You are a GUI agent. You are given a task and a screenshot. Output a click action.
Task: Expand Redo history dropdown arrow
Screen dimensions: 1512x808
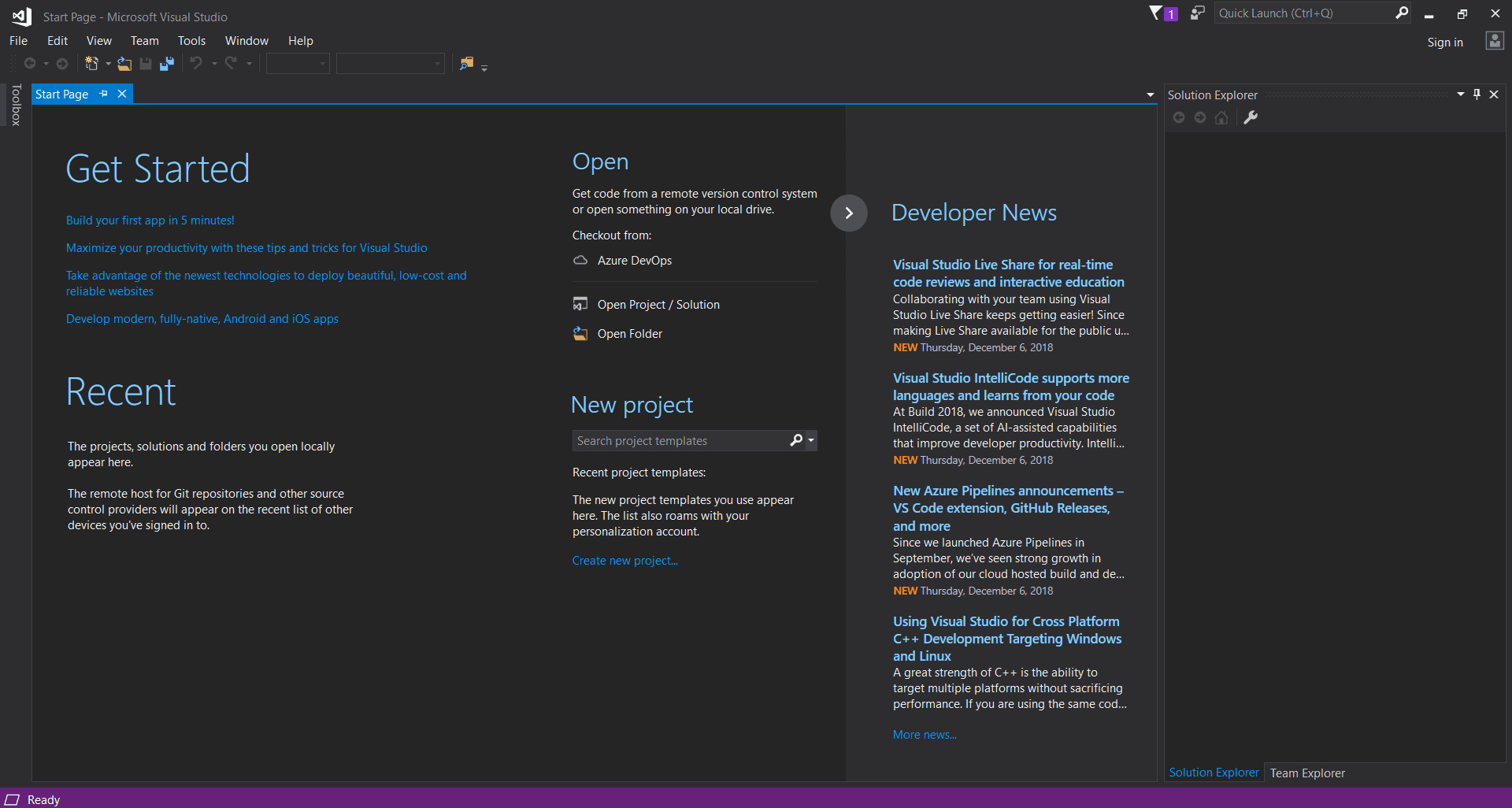(249, 64)
